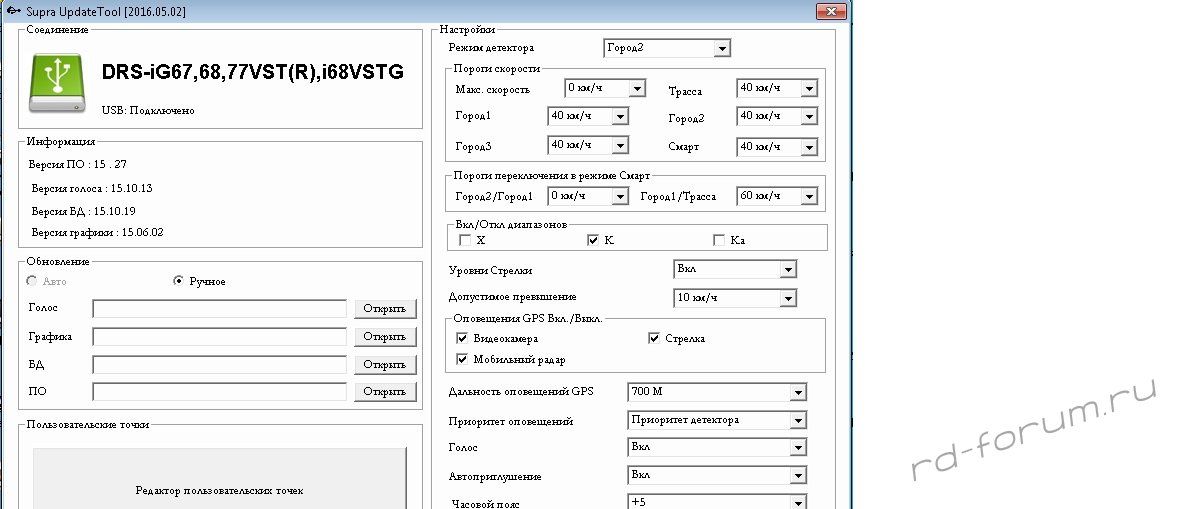The width and height of the screenshot is (1185, 509).
Task: Click the USB app icon in title bar
Action: click(13, 11)
